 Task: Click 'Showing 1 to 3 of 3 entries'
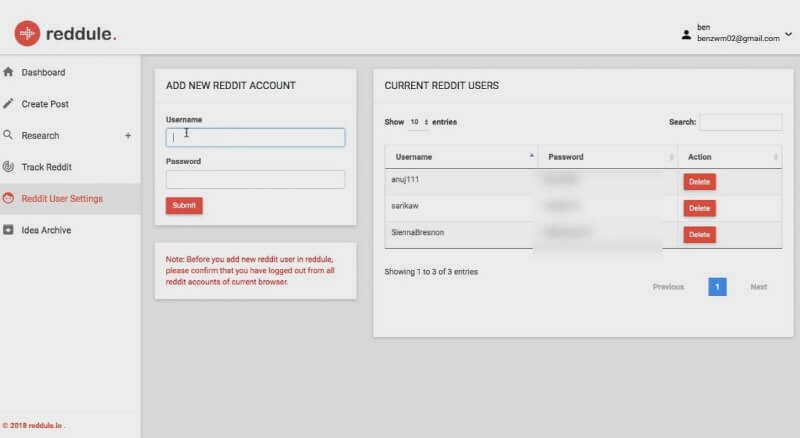pyautogui.click(x=431, y=272)
